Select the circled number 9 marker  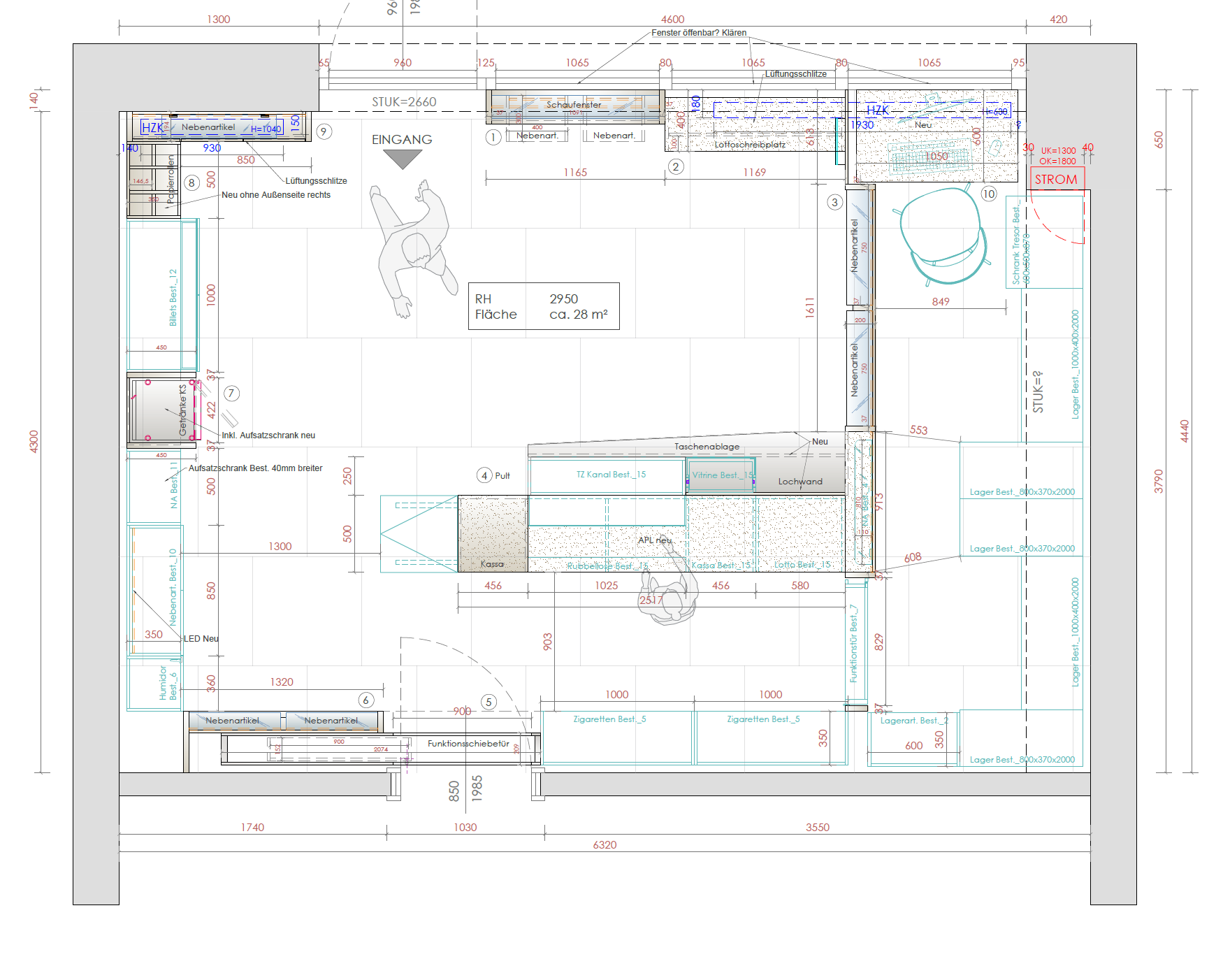tap(324, 131)
